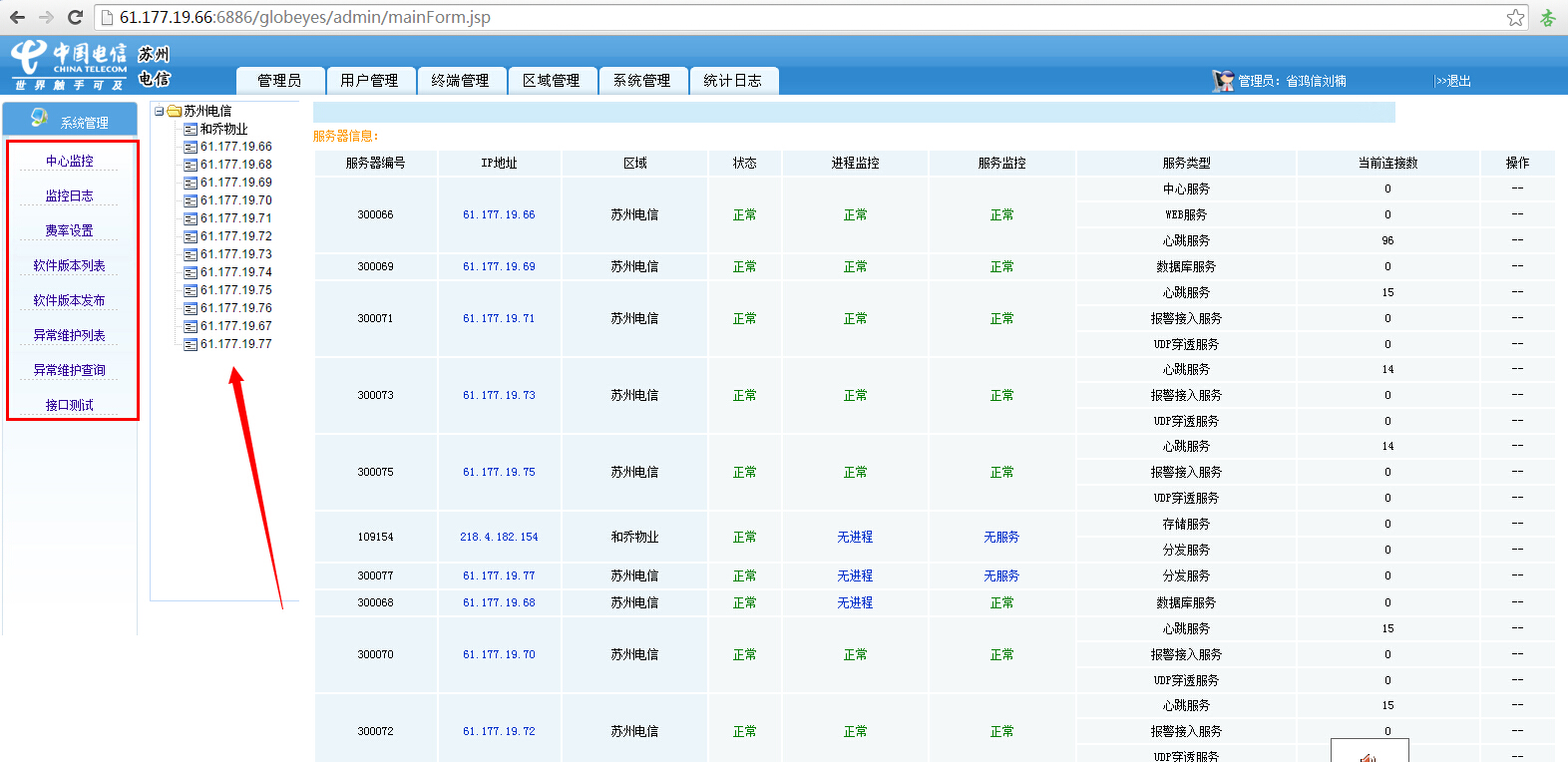Open the 用户管理 tab
The height and width of the screenshot is (762, 1568).
pos(369,81)
